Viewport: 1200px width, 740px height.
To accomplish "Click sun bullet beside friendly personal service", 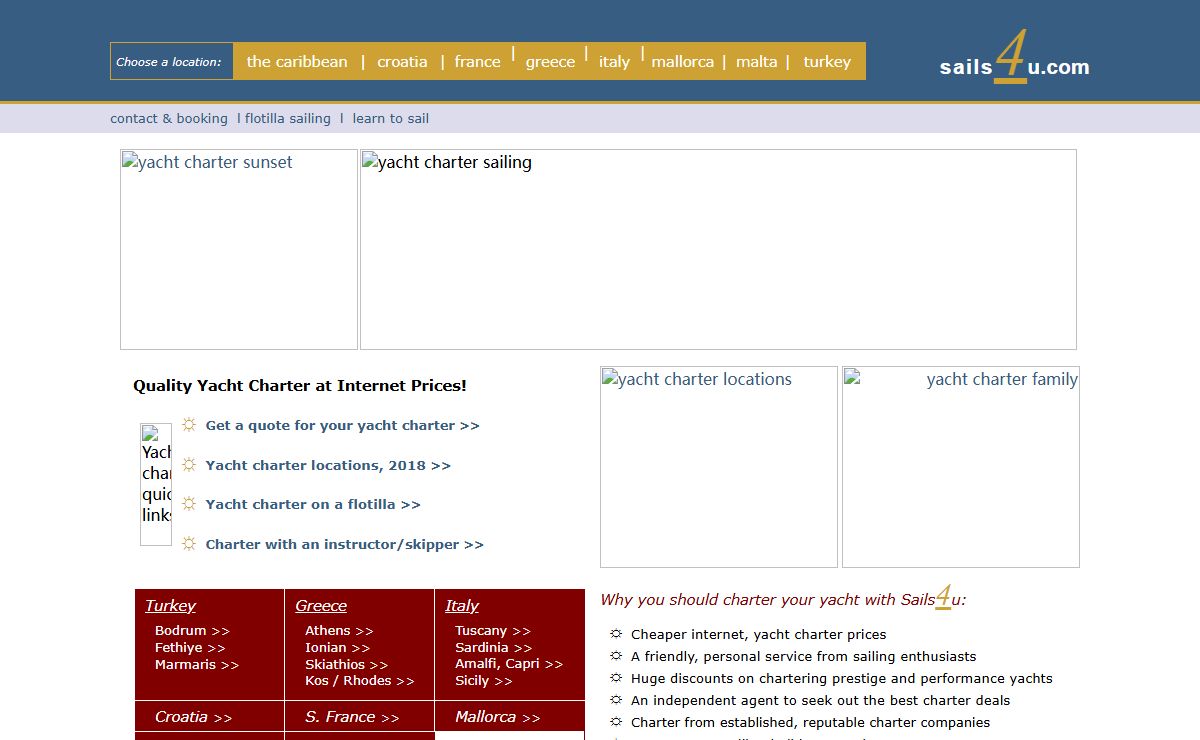I will 616,655.
